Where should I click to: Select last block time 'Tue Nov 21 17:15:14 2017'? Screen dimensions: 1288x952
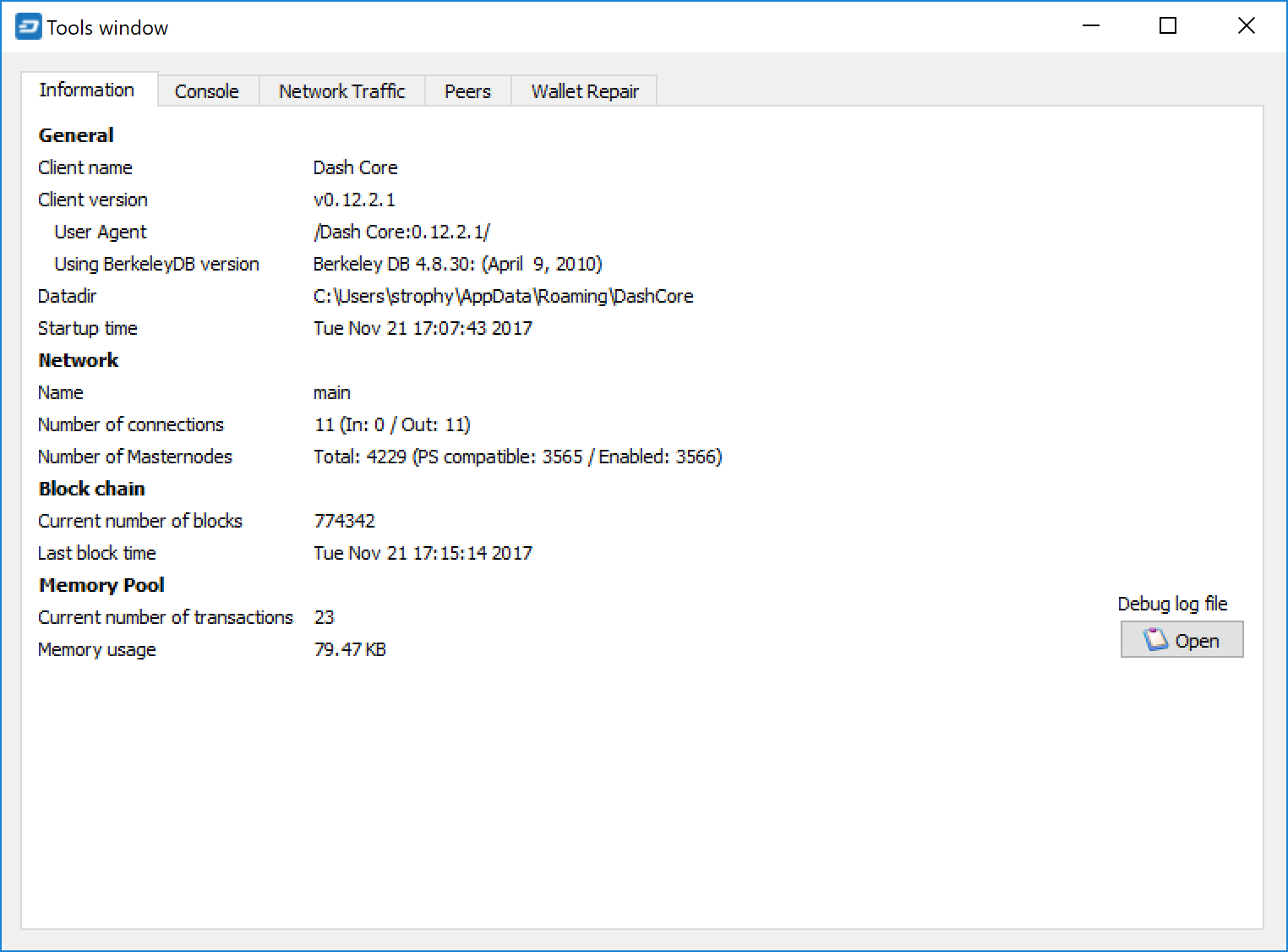coord(423,553)
